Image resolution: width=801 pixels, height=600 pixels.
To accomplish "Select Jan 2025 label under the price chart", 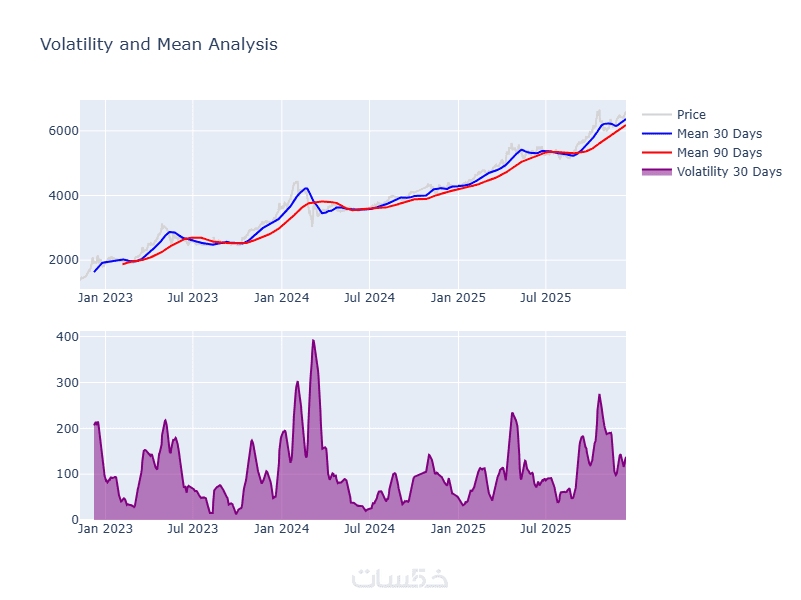I will pyautogui.click(x=457, y=297).
